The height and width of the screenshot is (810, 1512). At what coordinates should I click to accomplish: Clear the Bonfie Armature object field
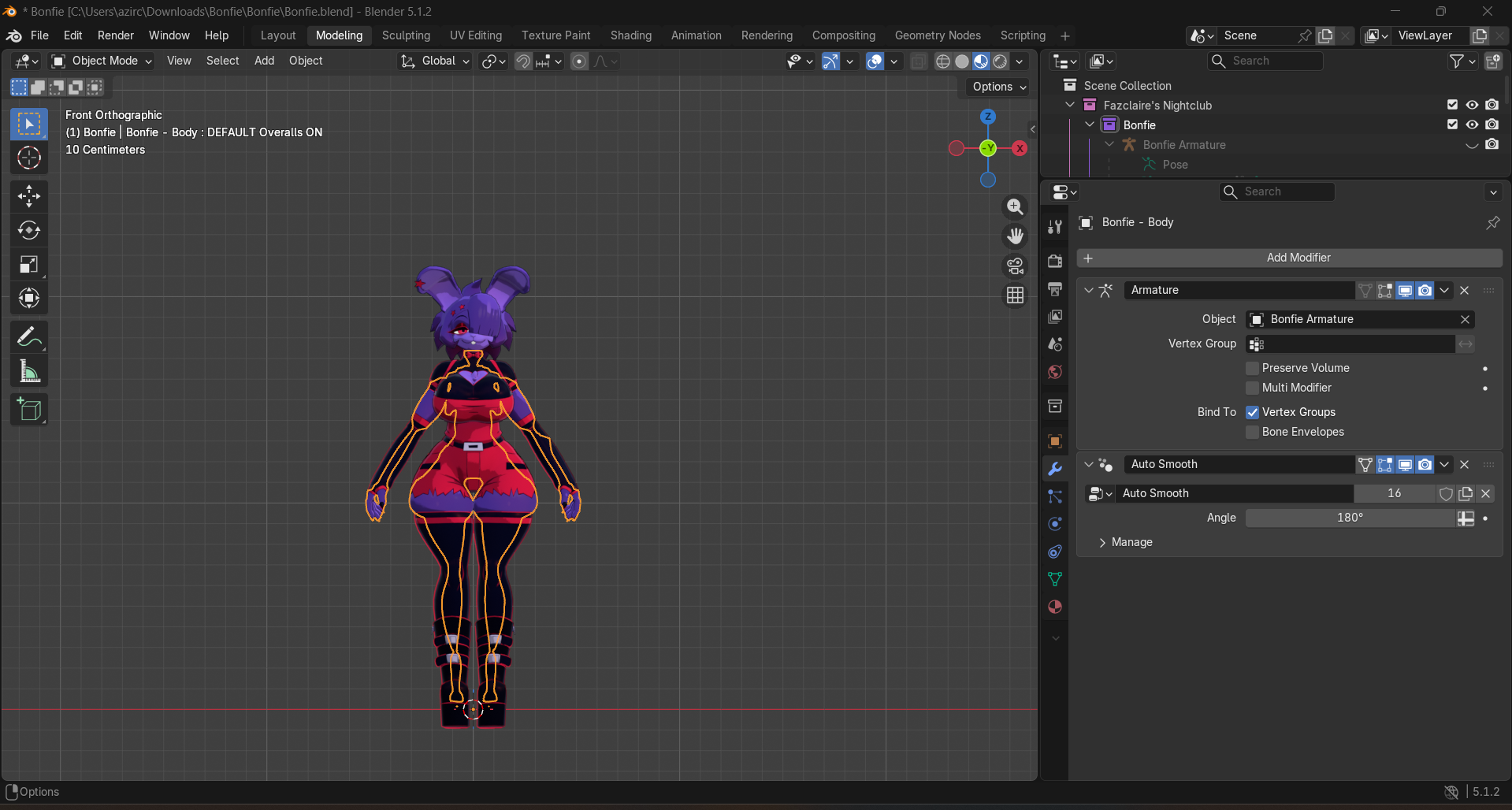click(1465, 320)
